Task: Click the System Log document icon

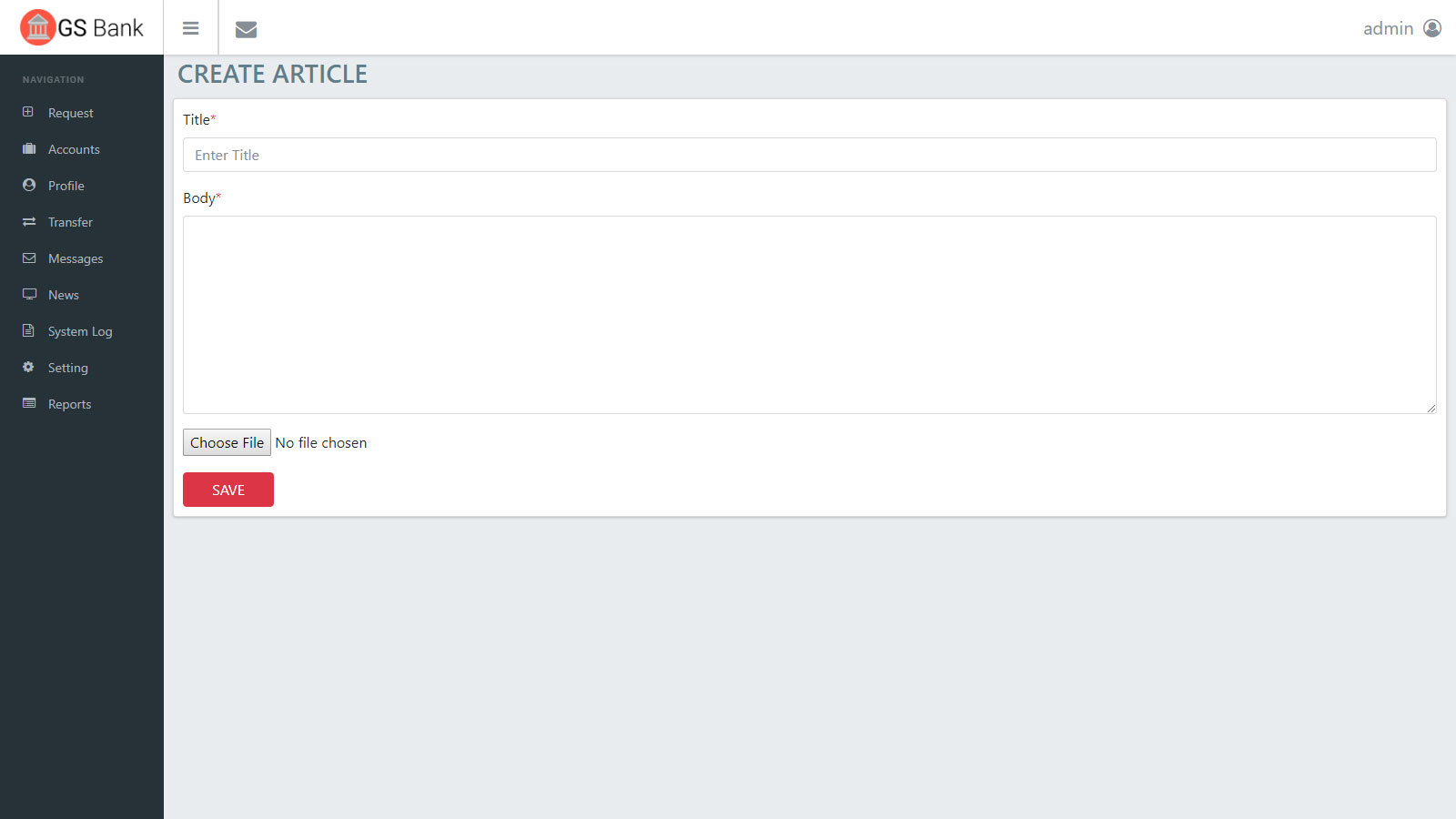Action: click(29, 330)
